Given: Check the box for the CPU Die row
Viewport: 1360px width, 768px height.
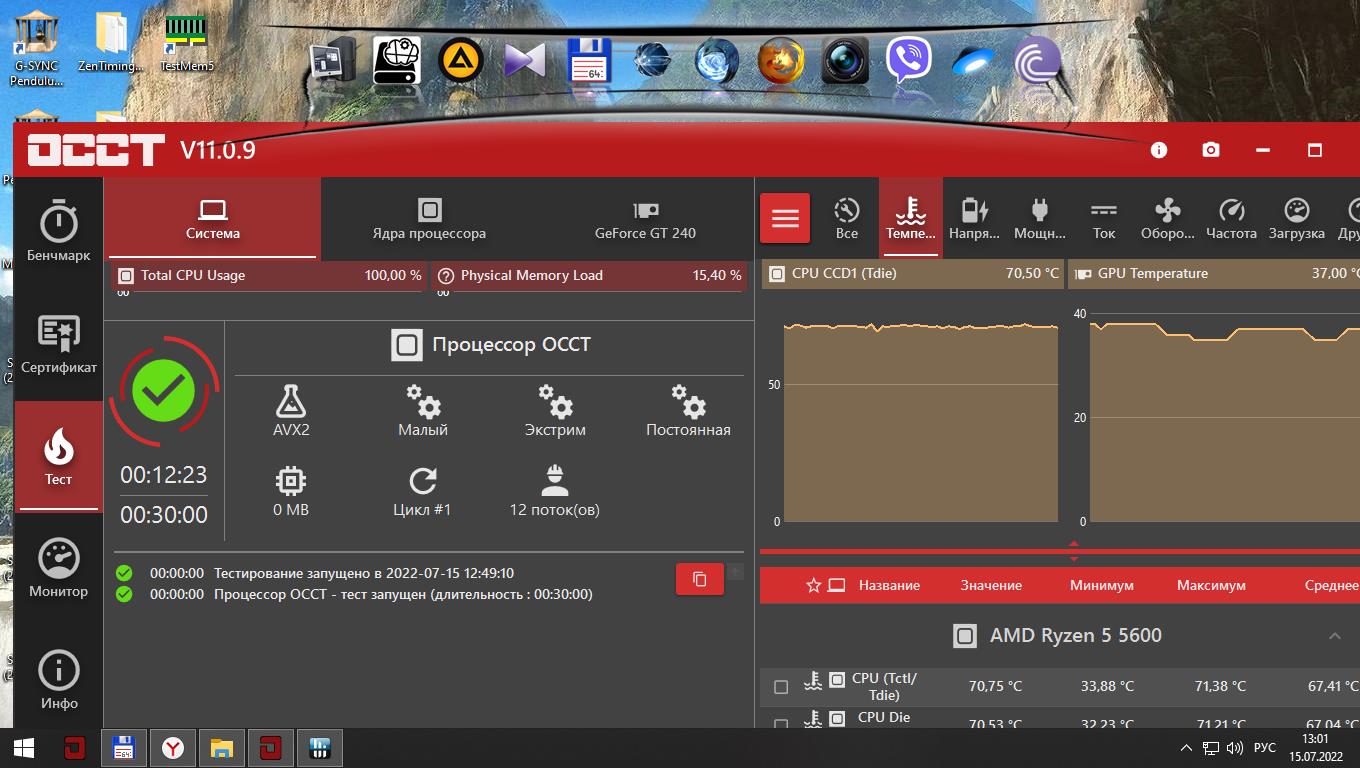Looking at the screenshot, I should (781, 723).
